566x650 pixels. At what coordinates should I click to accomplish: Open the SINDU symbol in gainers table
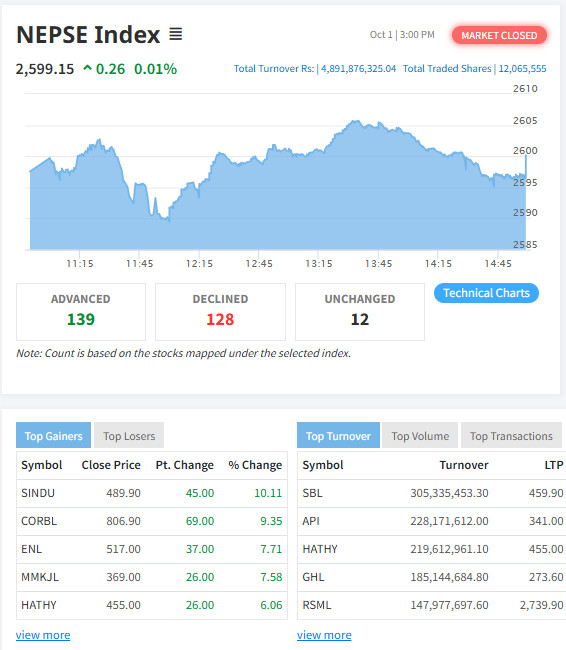(x=38, y=493)
